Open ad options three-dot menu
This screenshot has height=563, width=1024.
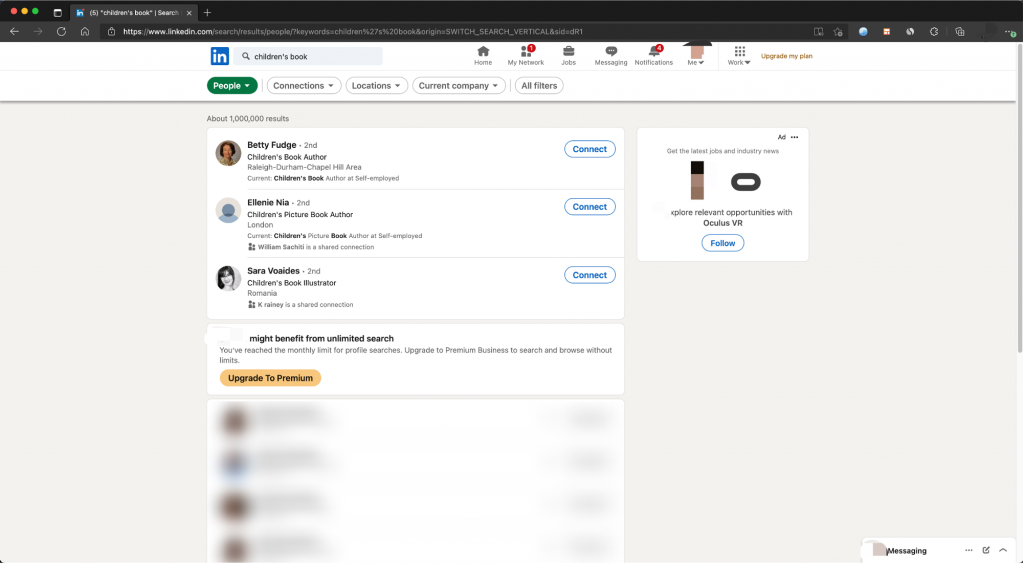coord(795,137)
